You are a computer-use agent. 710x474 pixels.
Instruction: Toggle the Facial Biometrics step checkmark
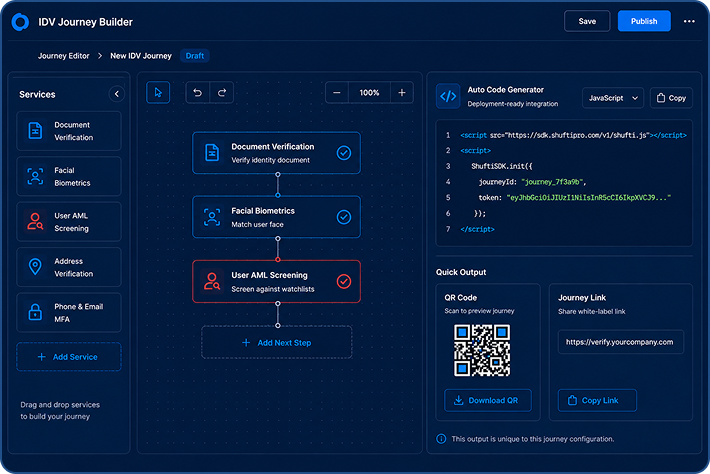344,217
